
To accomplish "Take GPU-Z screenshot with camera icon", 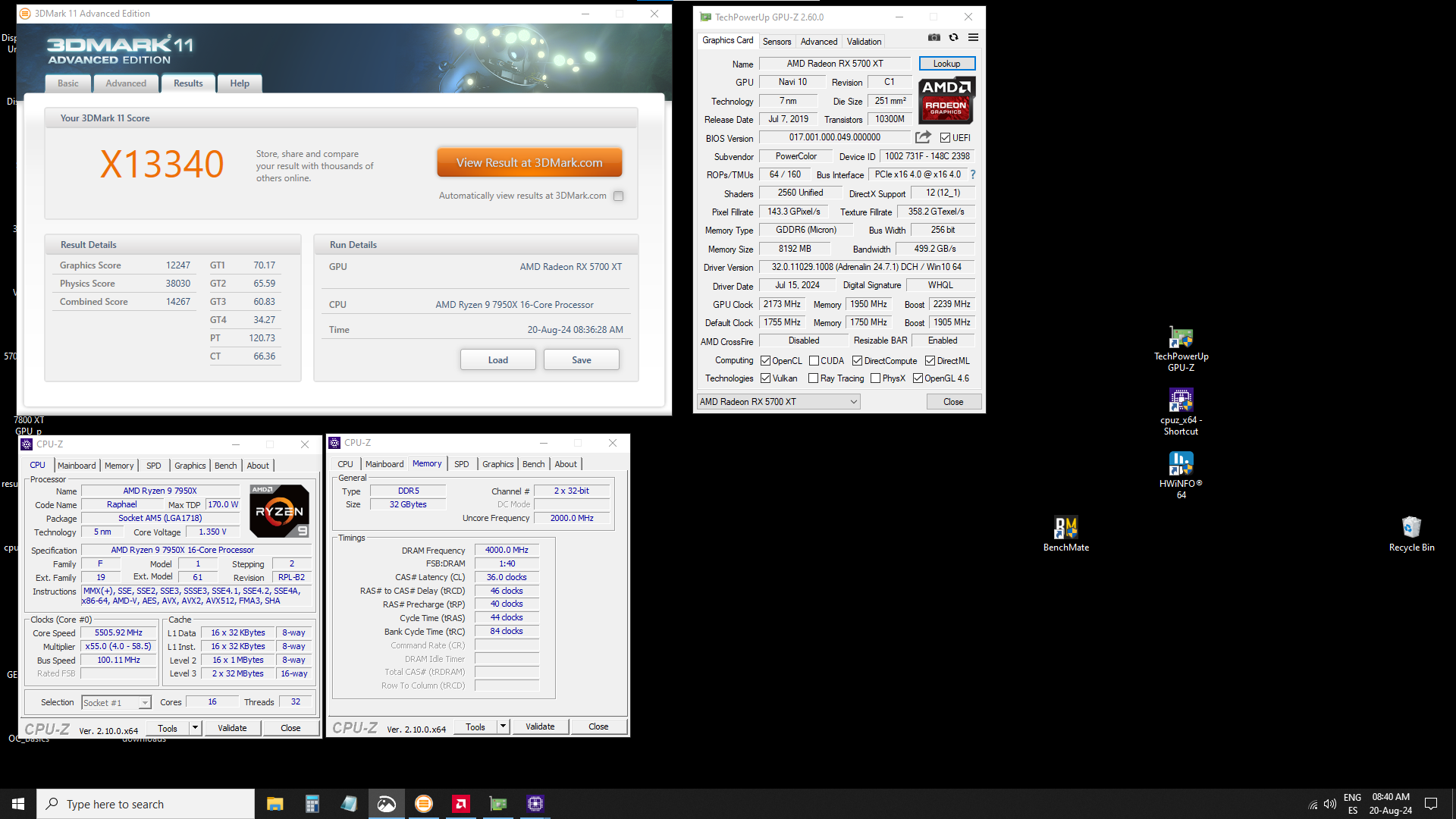I will [x=934, y=37].
